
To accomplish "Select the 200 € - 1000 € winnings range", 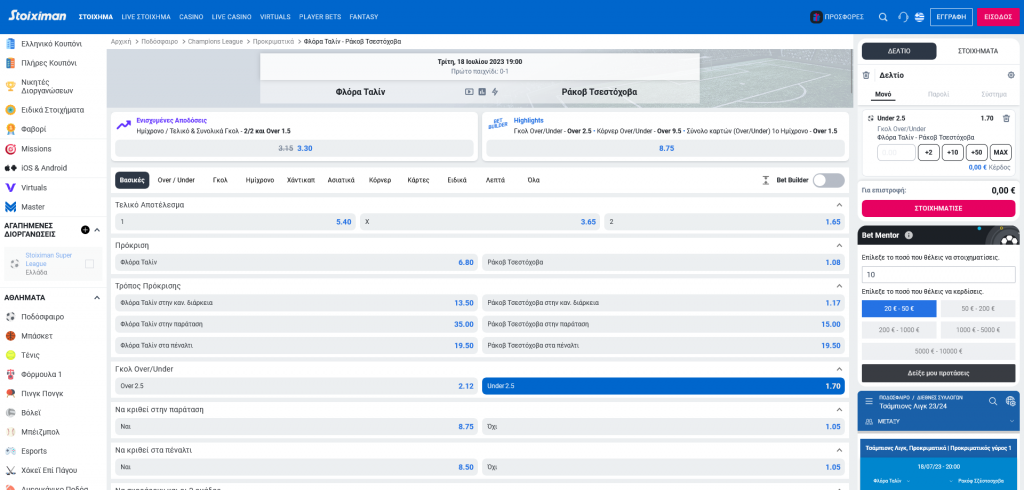I will click(899, 330).
